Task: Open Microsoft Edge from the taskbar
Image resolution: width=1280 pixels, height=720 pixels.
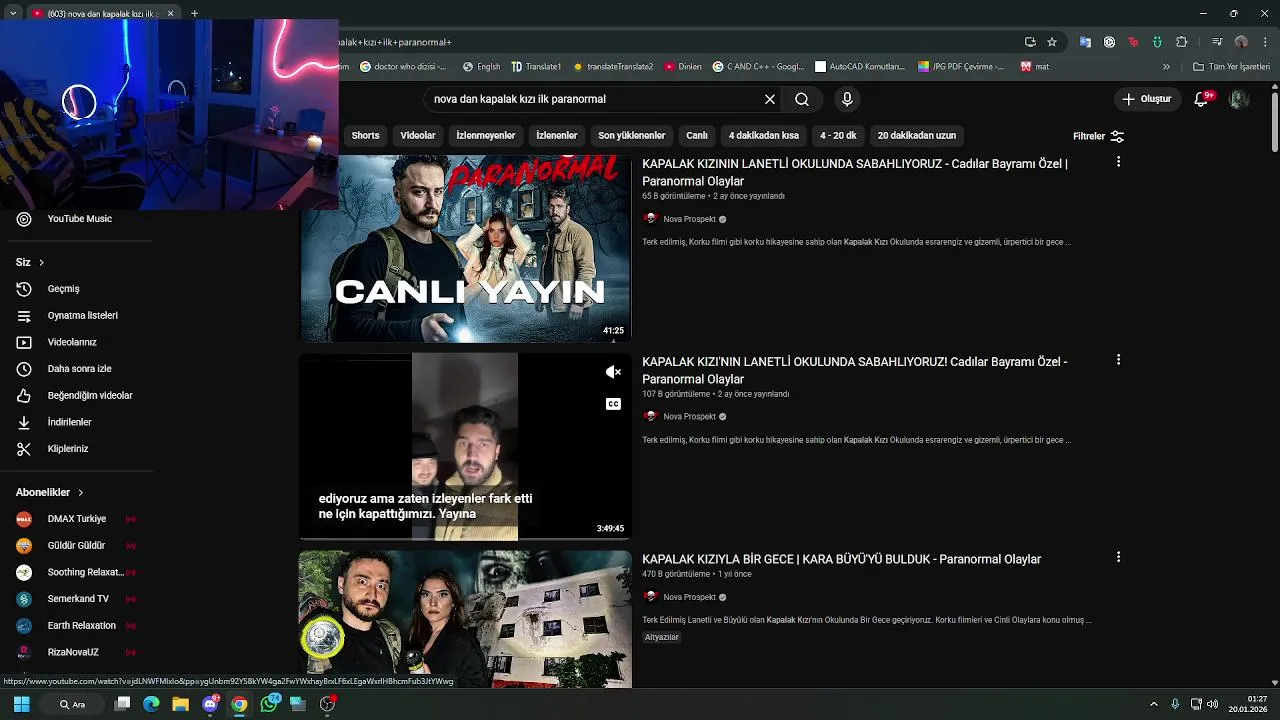Action: click(x=151, y=704)
